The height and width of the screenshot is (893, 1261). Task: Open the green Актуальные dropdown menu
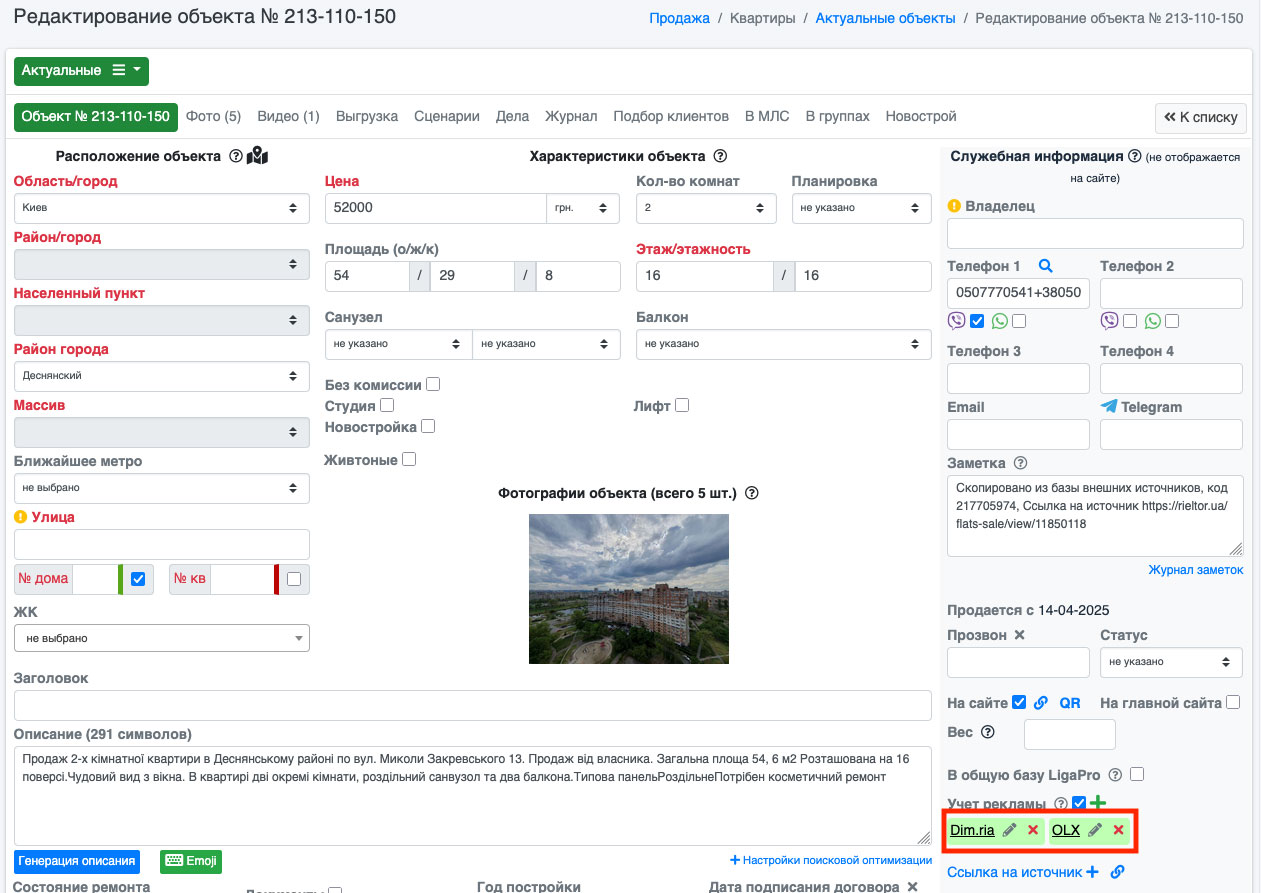coord(81,71)
